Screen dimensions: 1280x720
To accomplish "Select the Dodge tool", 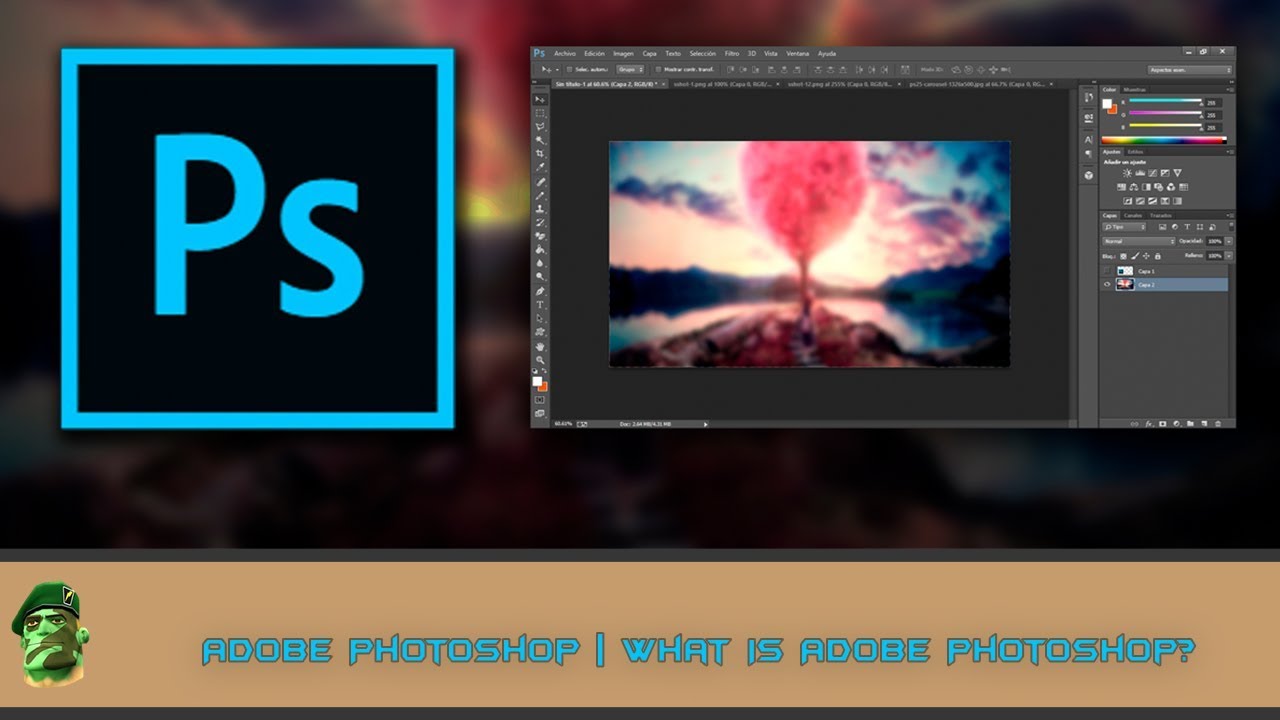I will [x=540, y=276].
